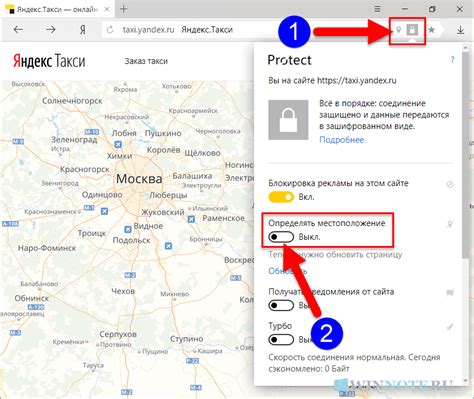Viewport: 474px width, 399px height.
Task: Toggle Блокировка рекламы на этом сайте switch
Action: [281, 197]
